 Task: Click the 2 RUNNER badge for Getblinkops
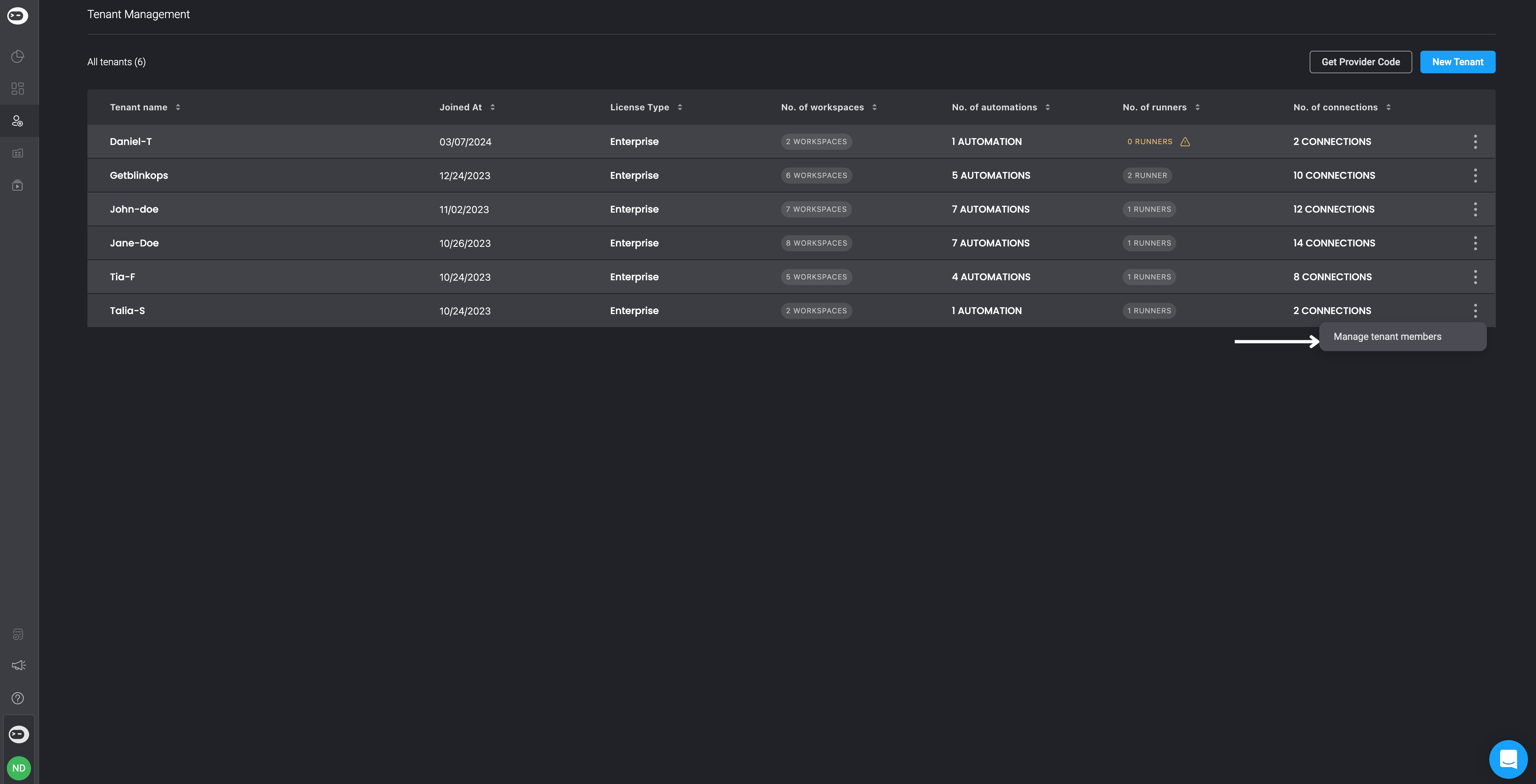[1147, 175]
